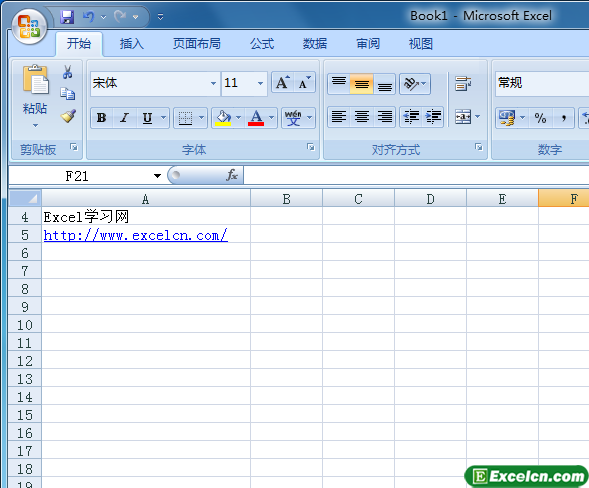
Task: Expand underline style options arrow
Action: tap(163, 118)
